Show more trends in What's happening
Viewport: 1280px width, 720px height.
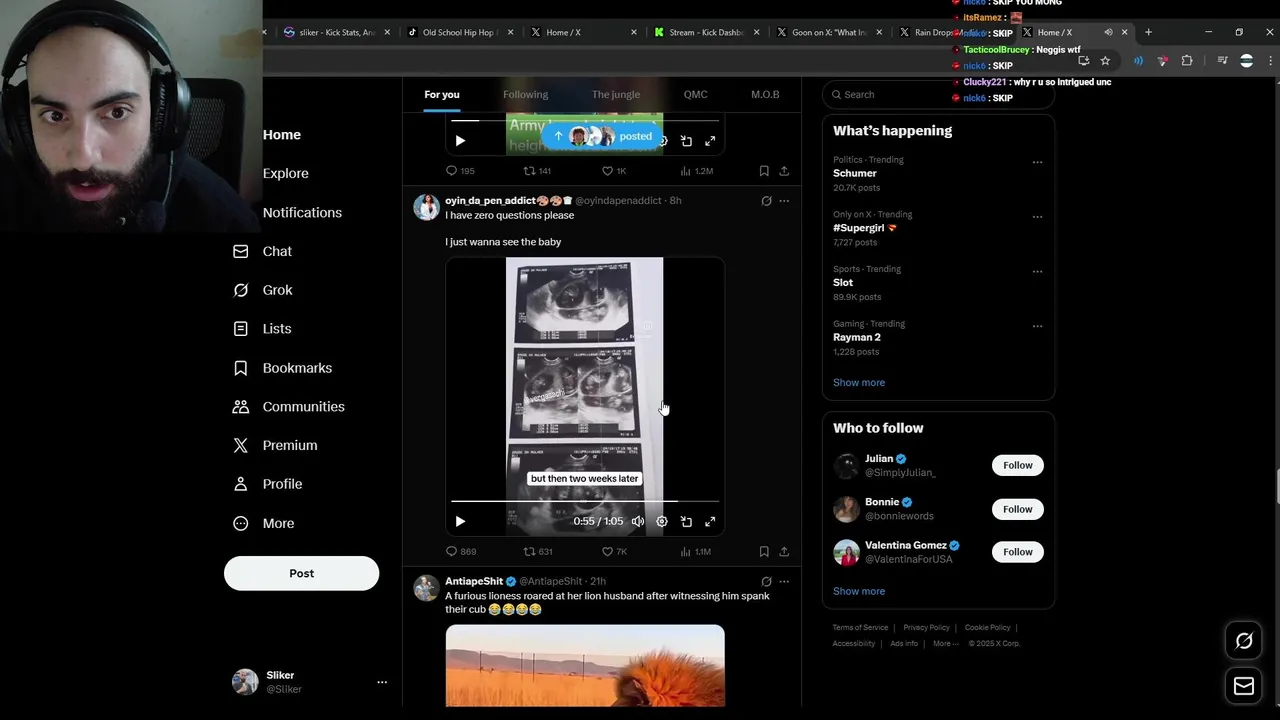(x=859, y=382)
